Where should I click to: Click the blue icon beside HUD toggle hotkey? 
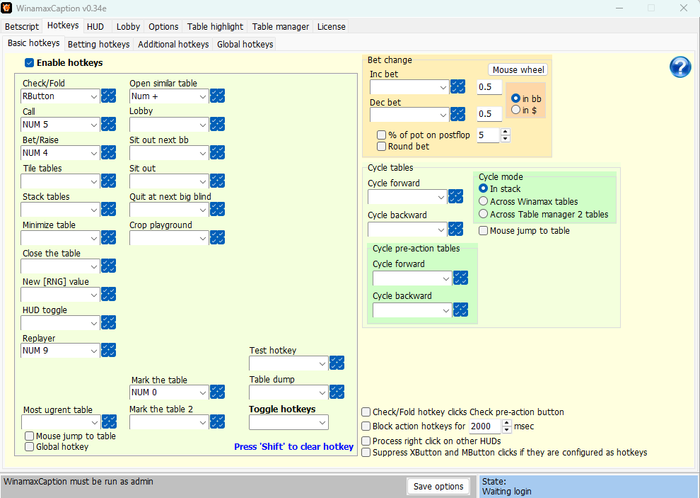pos(108,323)
